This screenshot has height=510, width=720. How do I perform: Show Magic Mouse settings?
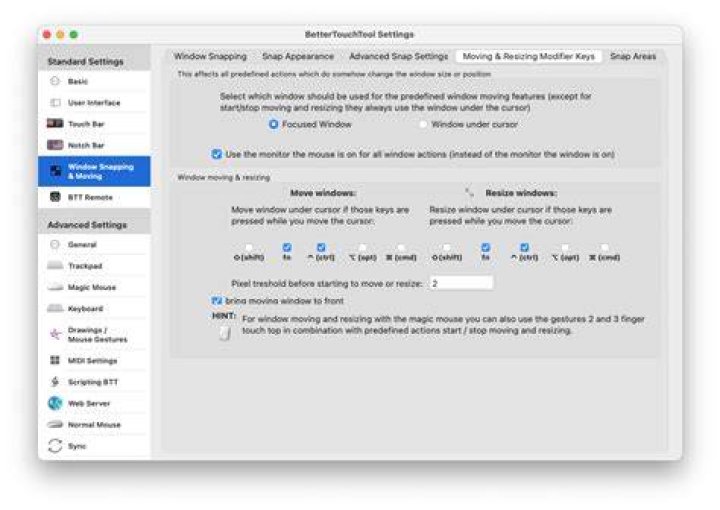pos(95,287)
